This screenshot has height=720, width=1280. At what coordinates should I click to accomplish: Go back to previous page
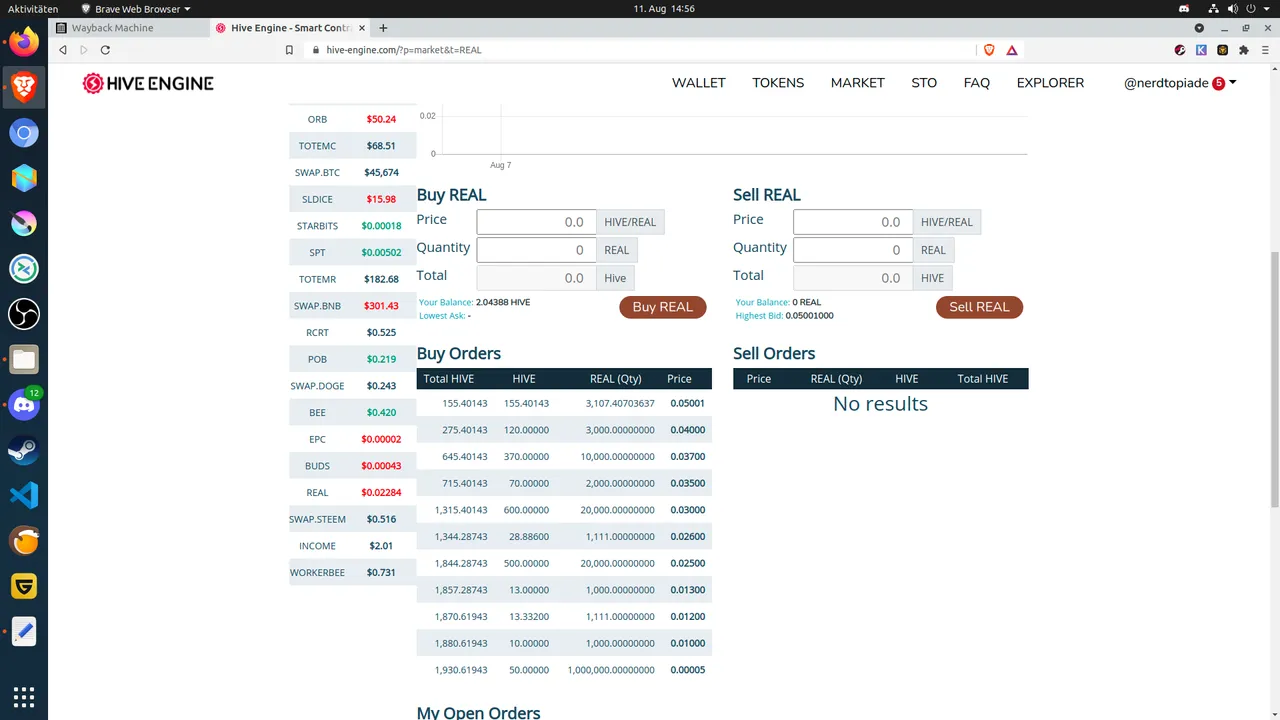(63, 49)
